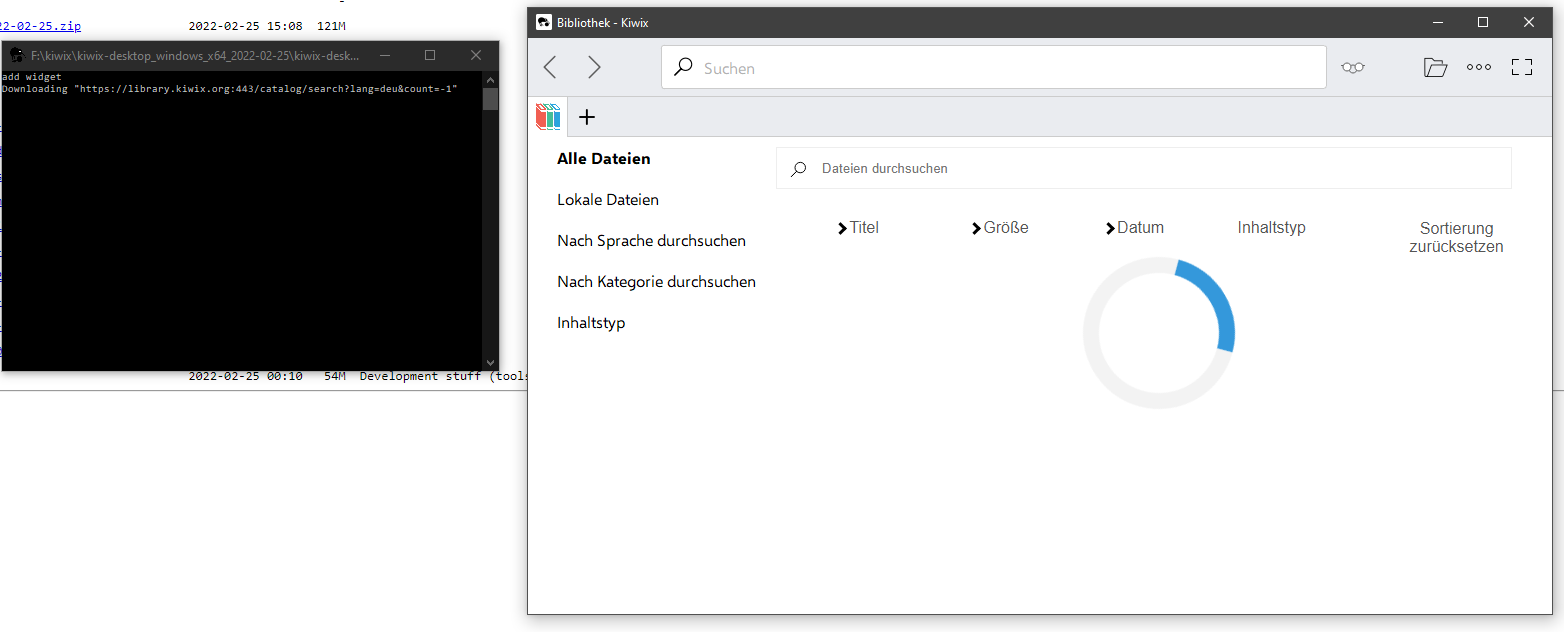The image size is (1564, 632).
Task: Select the colorful Kiwix library tab icon
Action: point(547,116)
